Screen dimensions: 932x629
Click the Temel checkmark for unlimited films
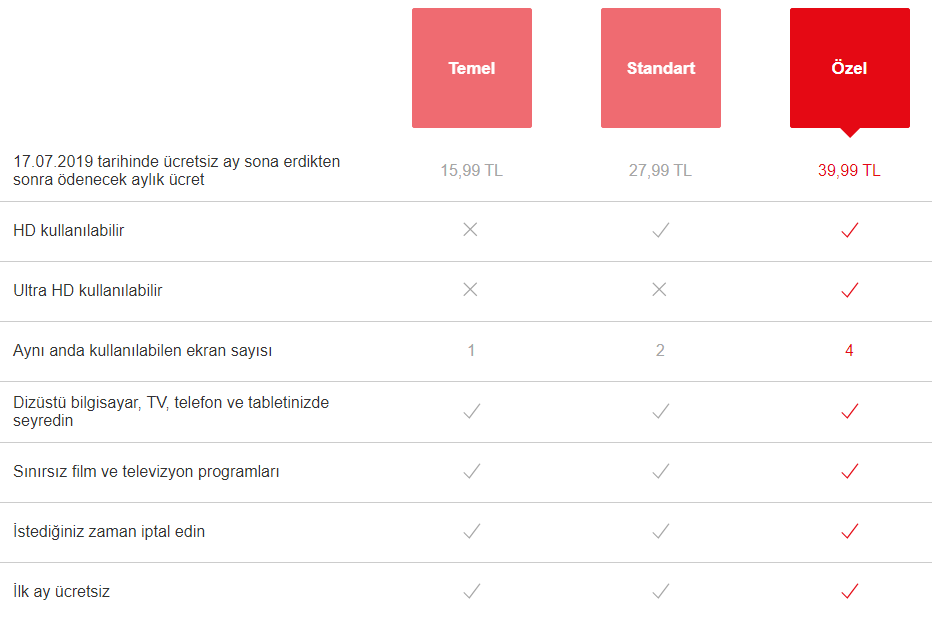[x=471, y=471]
